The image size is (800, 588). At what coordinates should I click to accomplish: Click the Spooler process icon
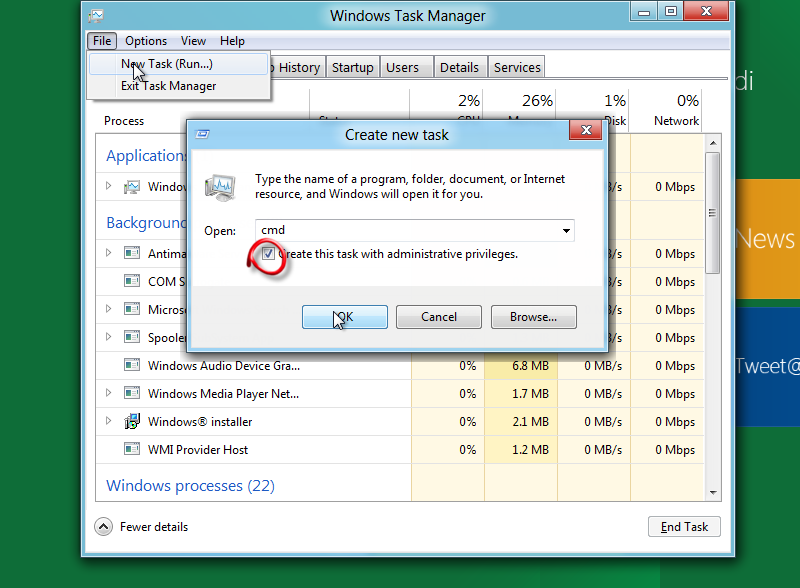pyautogui.click(x=132, y=337)
